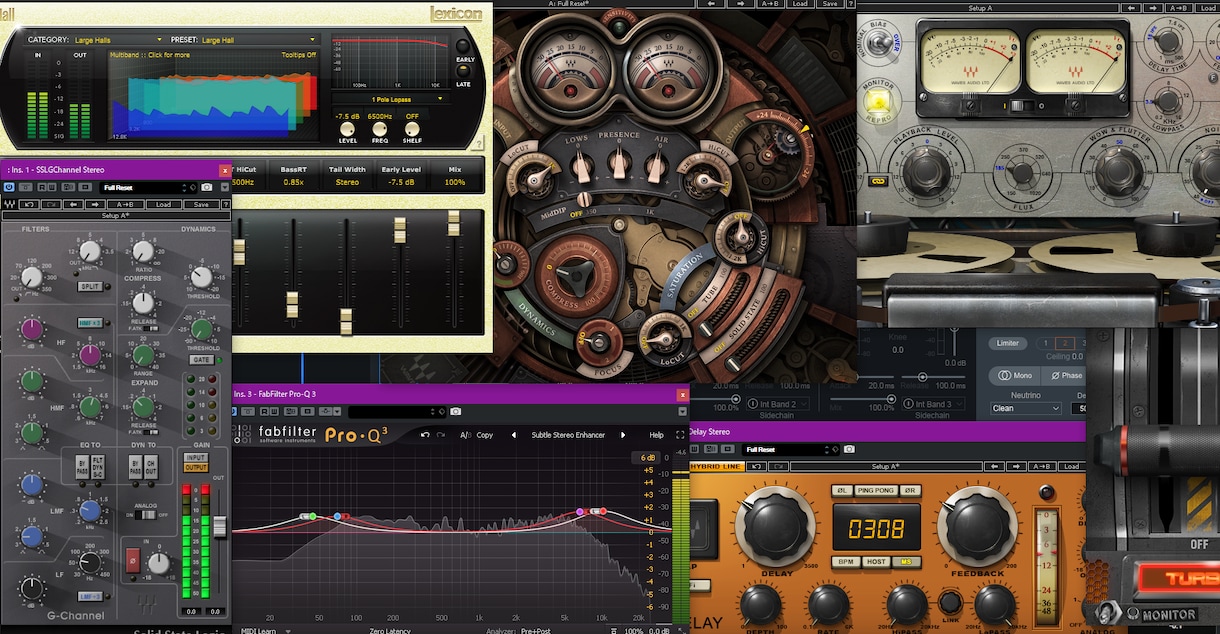1220x634 pixels.
Task: Toggle SSL dynamics GATE button
Action: coord(201,360)
